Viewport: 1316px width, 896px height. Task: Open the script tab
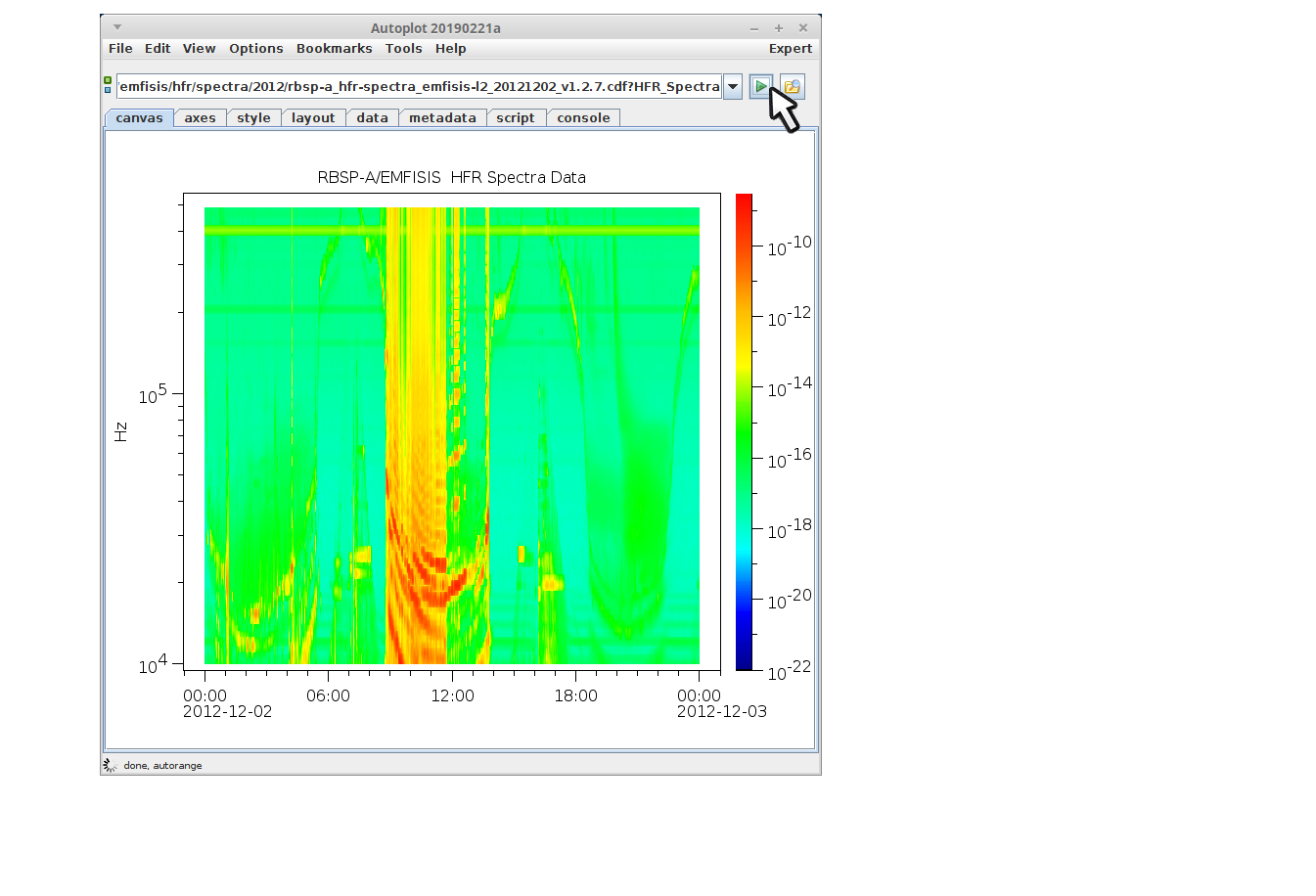click(x=515, y=118)
